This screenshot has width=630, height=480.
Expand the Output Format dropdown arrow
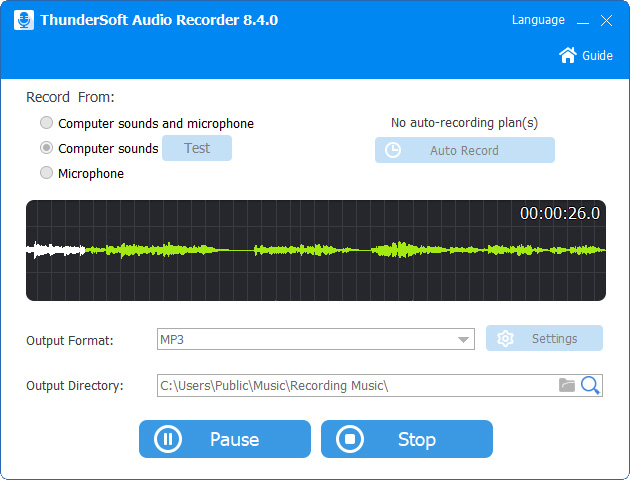(x=463, y=340)
